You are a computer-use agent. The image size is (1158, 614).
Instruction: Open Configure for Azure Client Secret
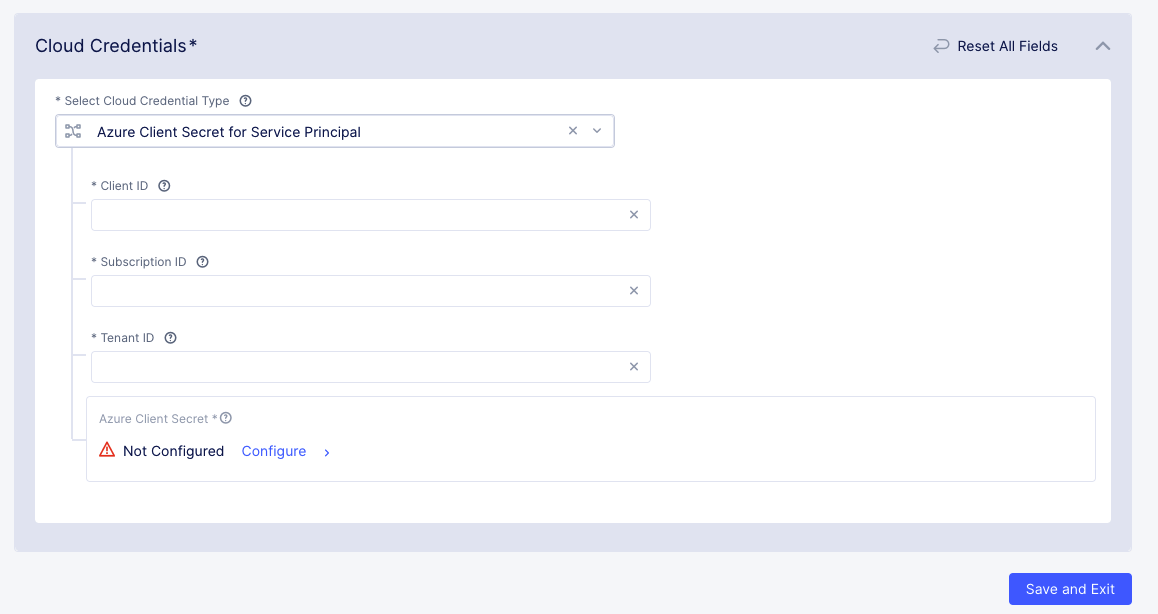[x=273, y=451]
